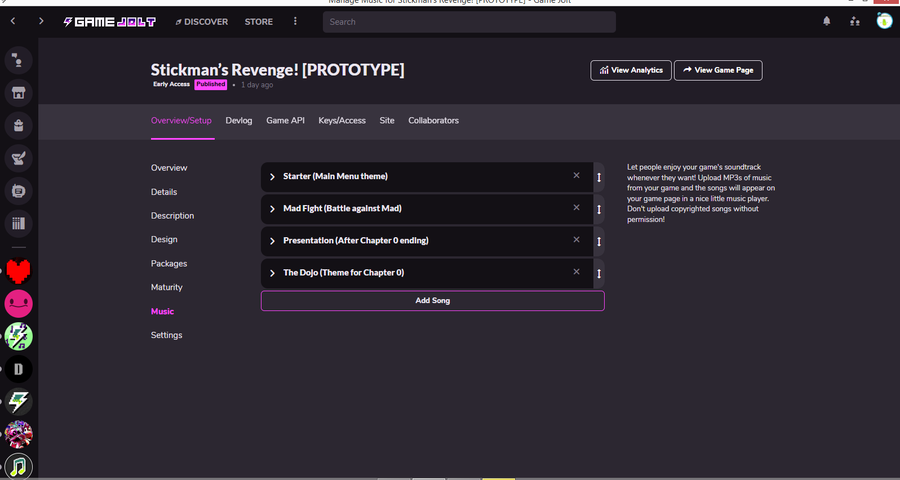
Task: Open the friends list icon
Action: tap(855, 21)
